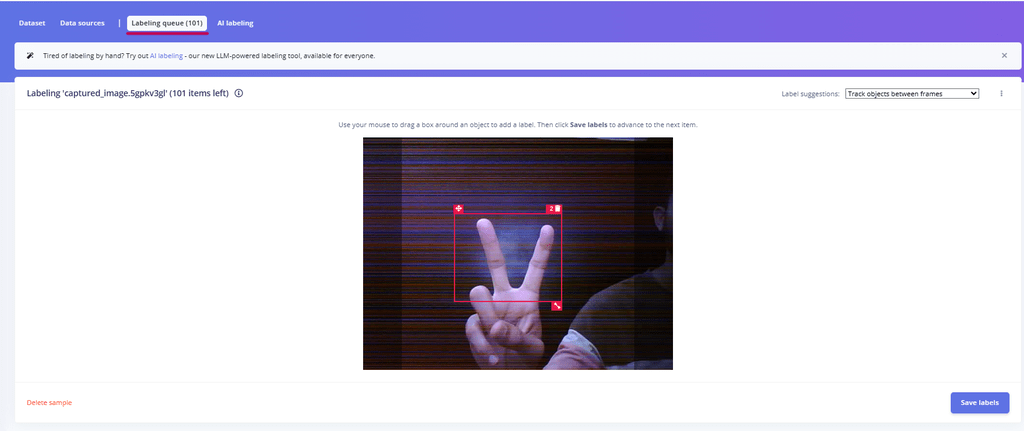Show info about the labeling item
Viewport: 1024px width, 431px height.
click(238, 93)
